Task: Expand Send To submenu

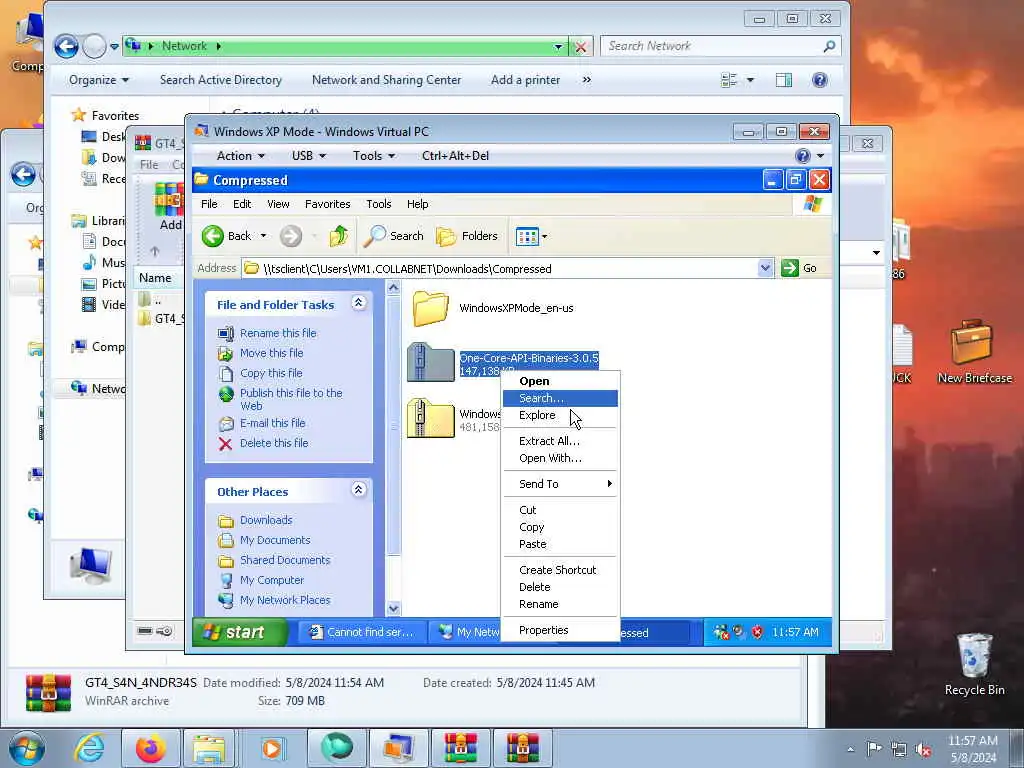Action: pos(560,484)
